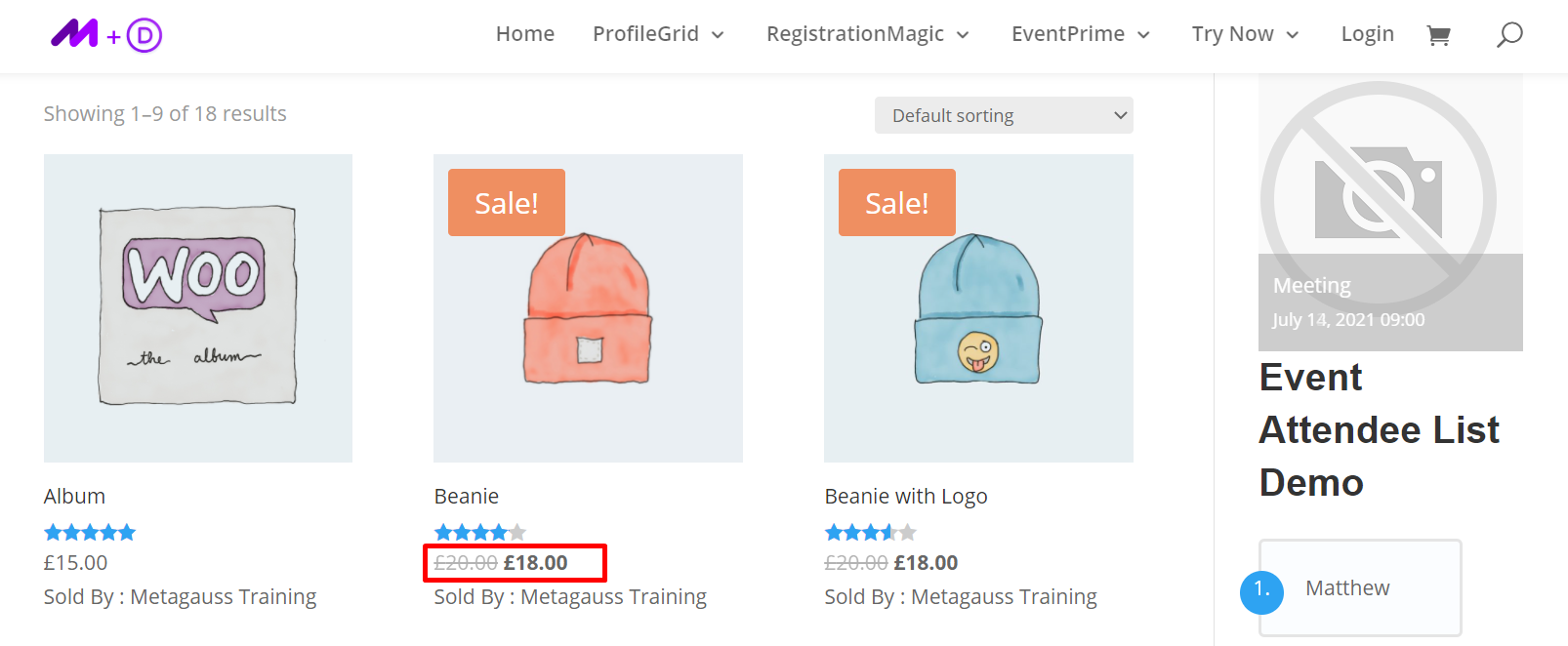The width and height of the screenshot is (1568, 646).
Task: Open the Metagauss Training seller link
Action: click(x=223, y=595)
